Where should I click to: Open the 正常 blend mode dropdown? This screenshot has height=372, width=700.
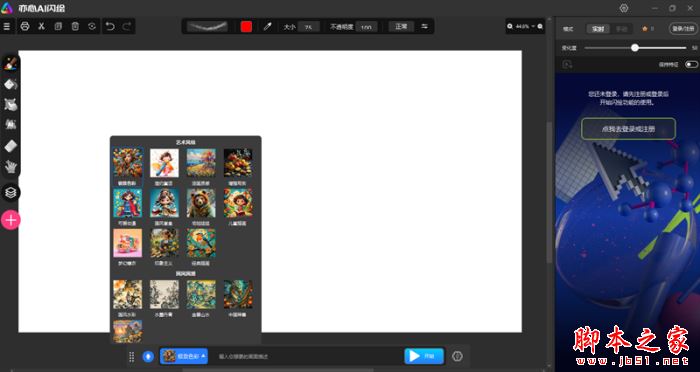(x=401, y=26)
